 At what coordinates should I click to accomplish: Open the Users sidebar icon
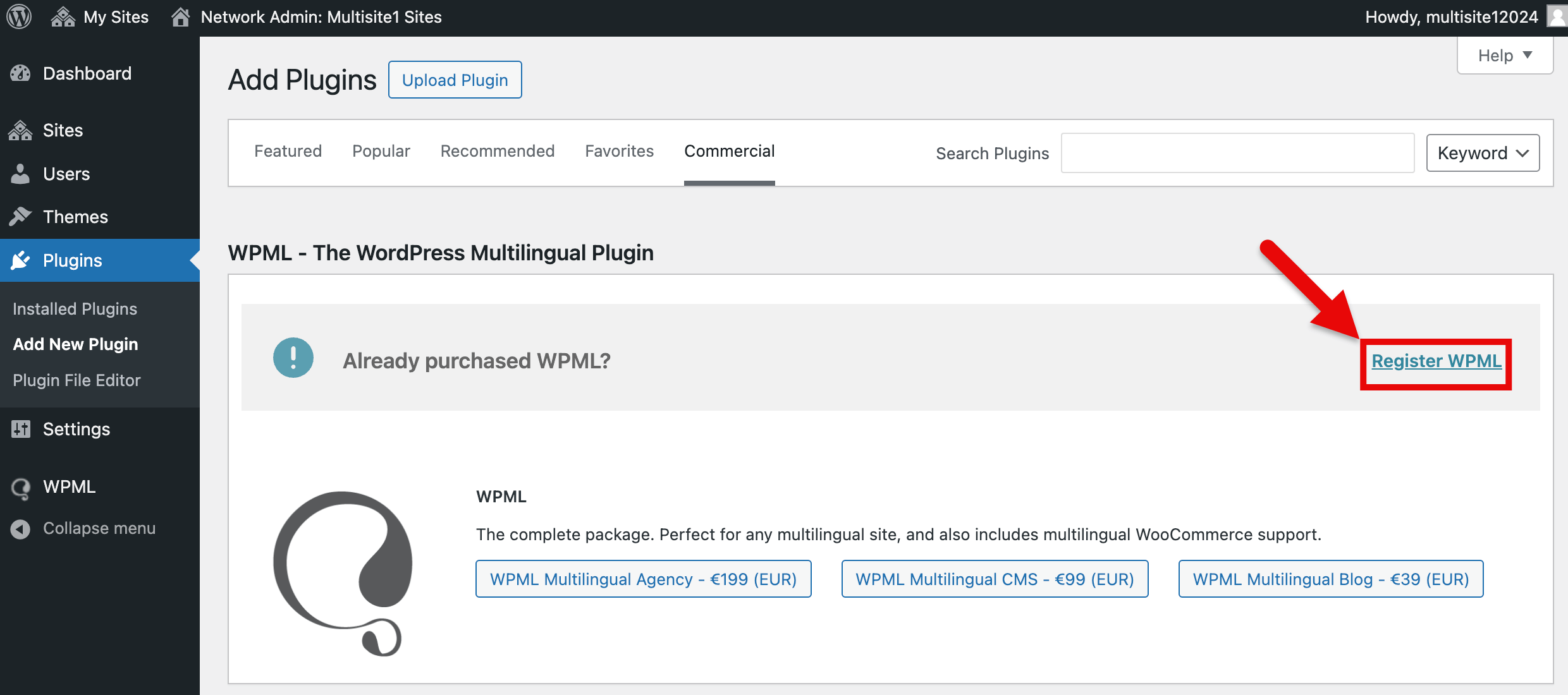(x=20, y=174)
